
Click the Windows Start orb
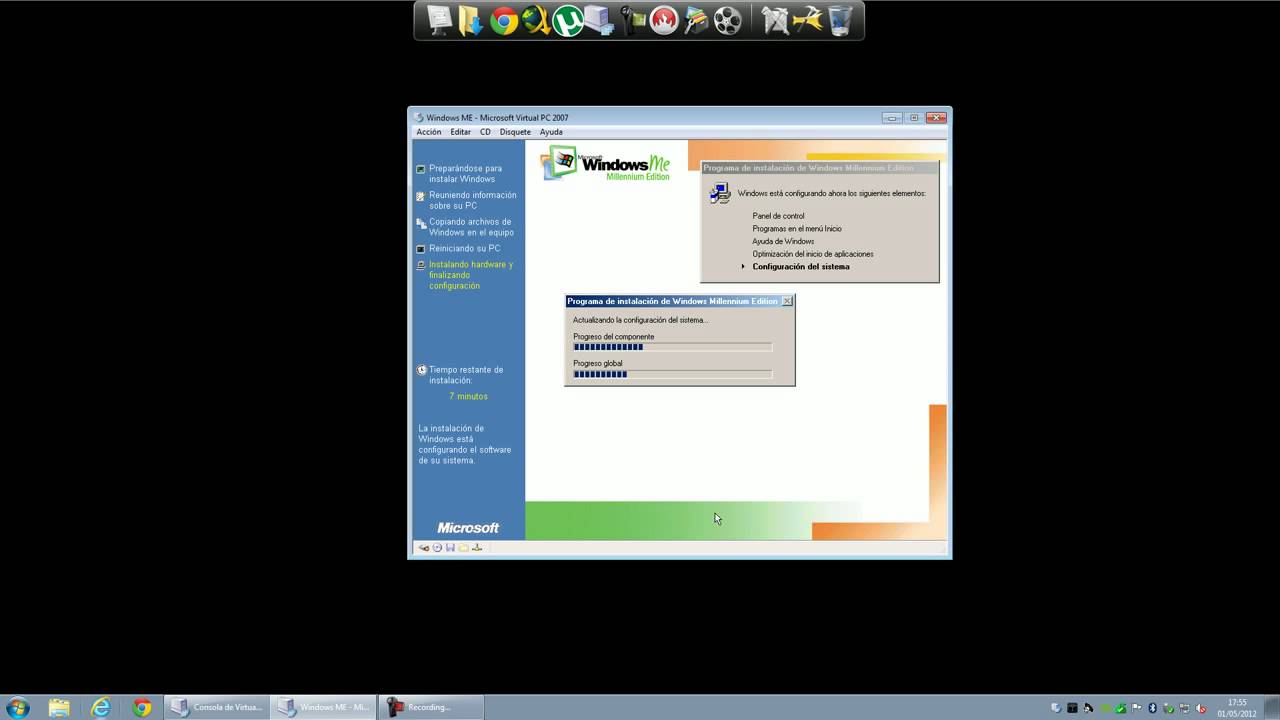(17, 707)
